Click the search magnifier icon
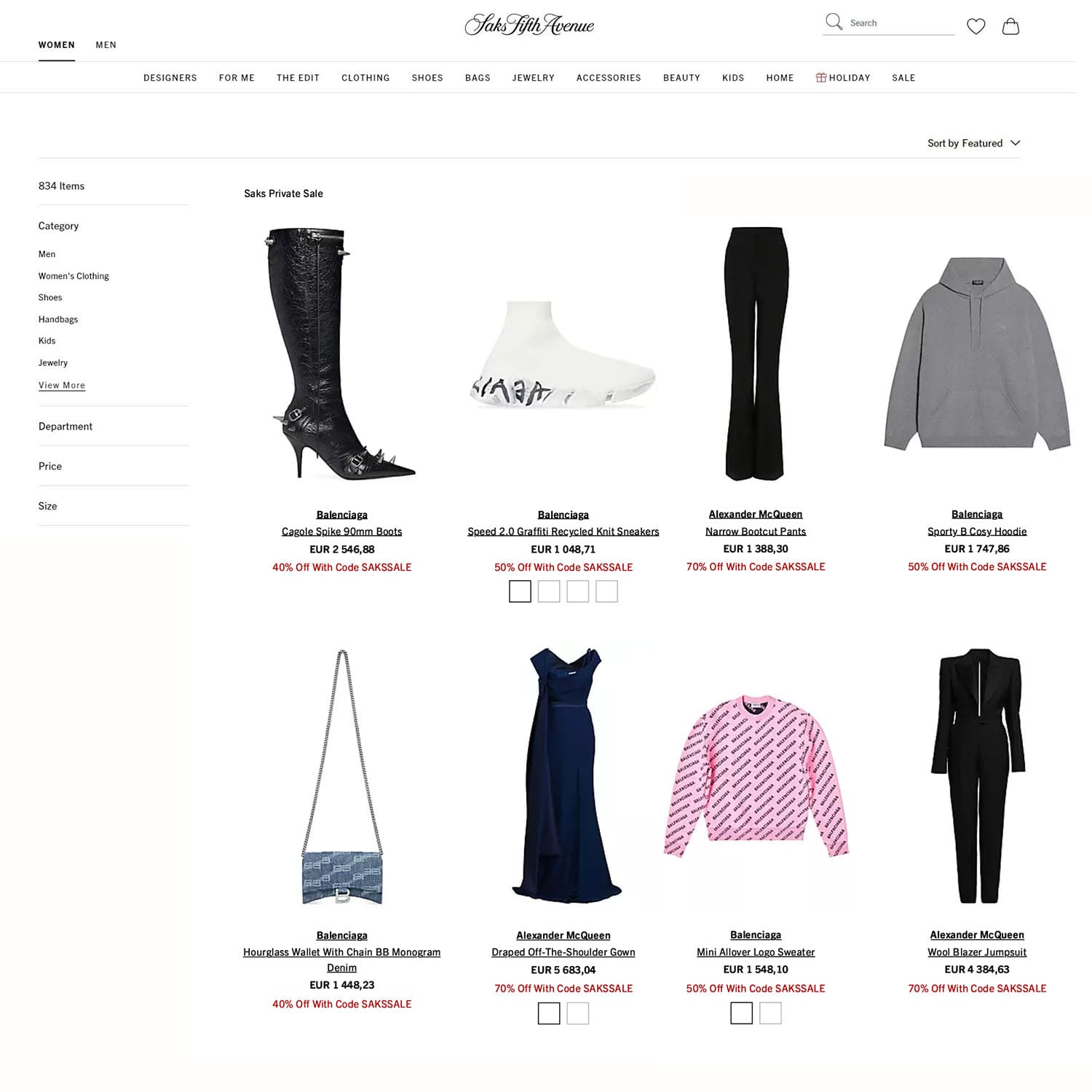 [834, 22]
